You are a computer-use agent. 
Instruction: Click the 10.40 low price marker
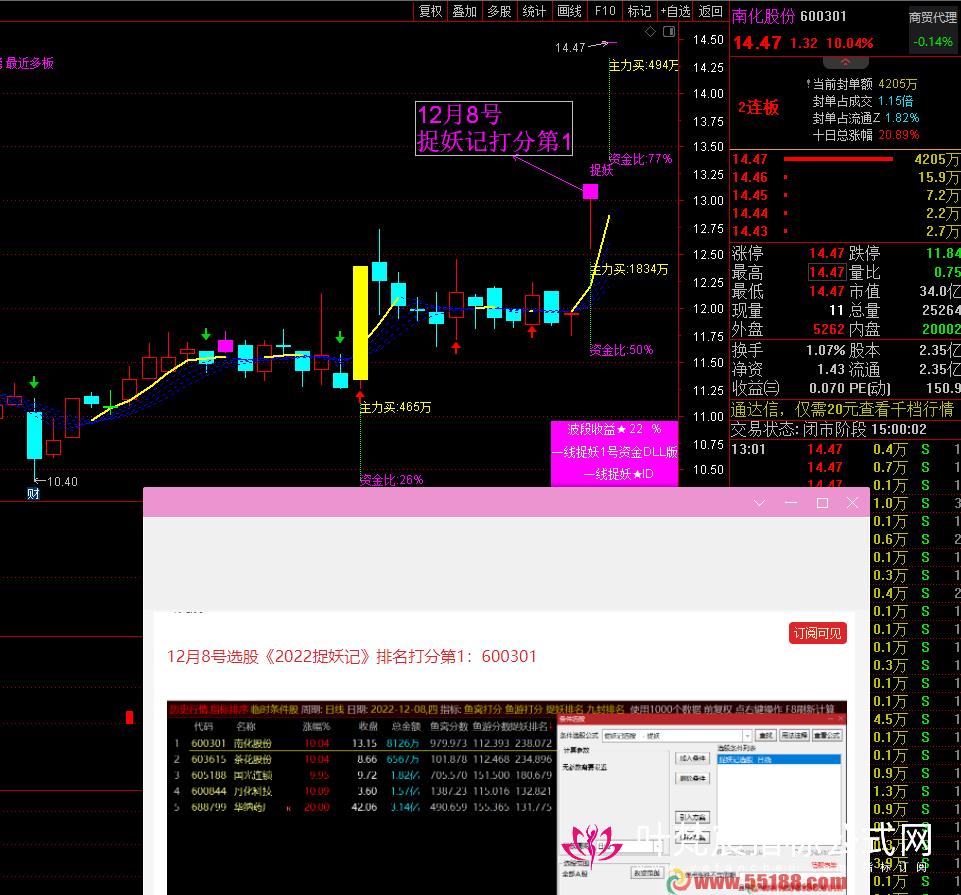point(63,482)
